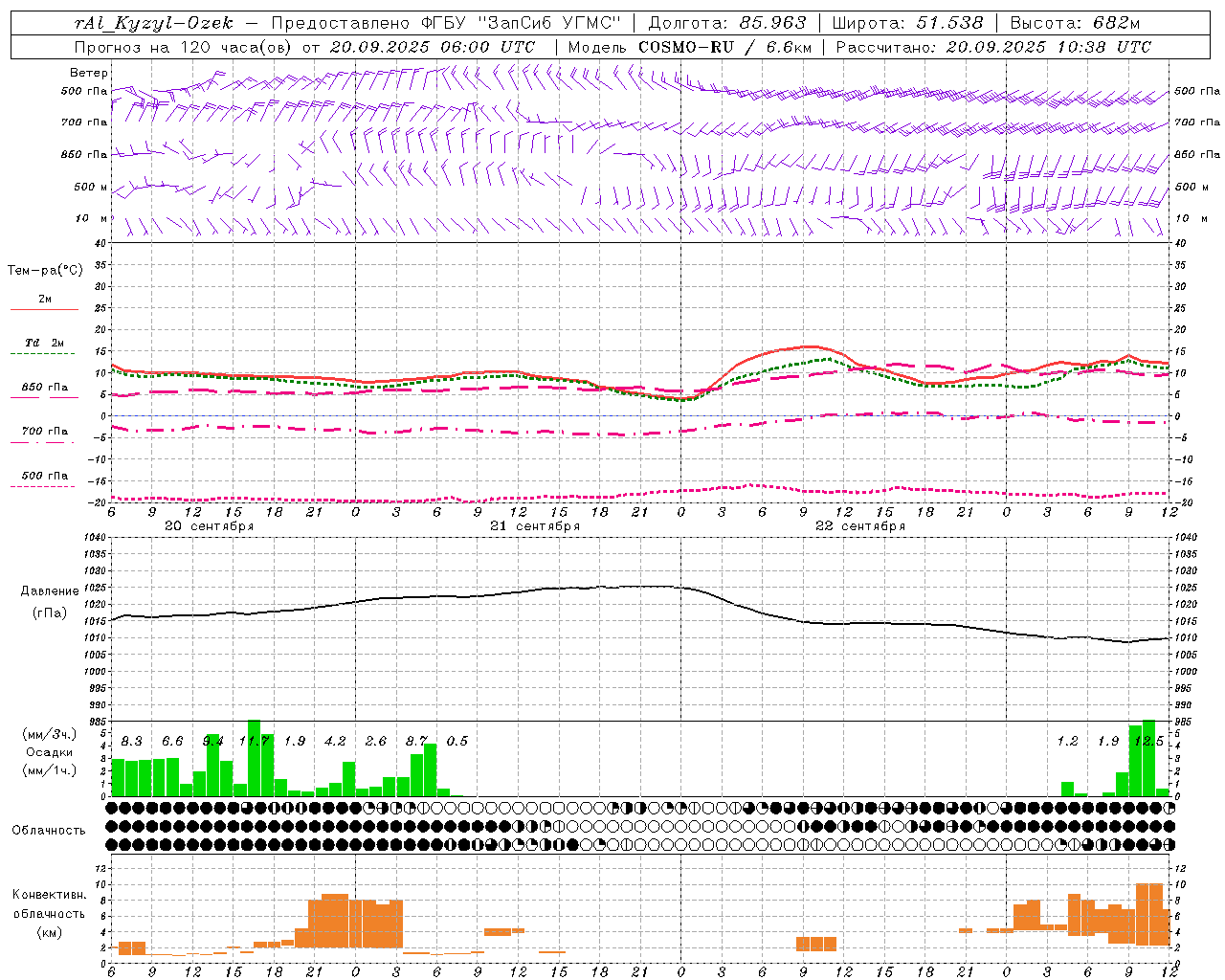Screen dimensions: 1225x980
Task: Select the 'Долгота: 85.963' longitude field
Action: click(727, 23)
